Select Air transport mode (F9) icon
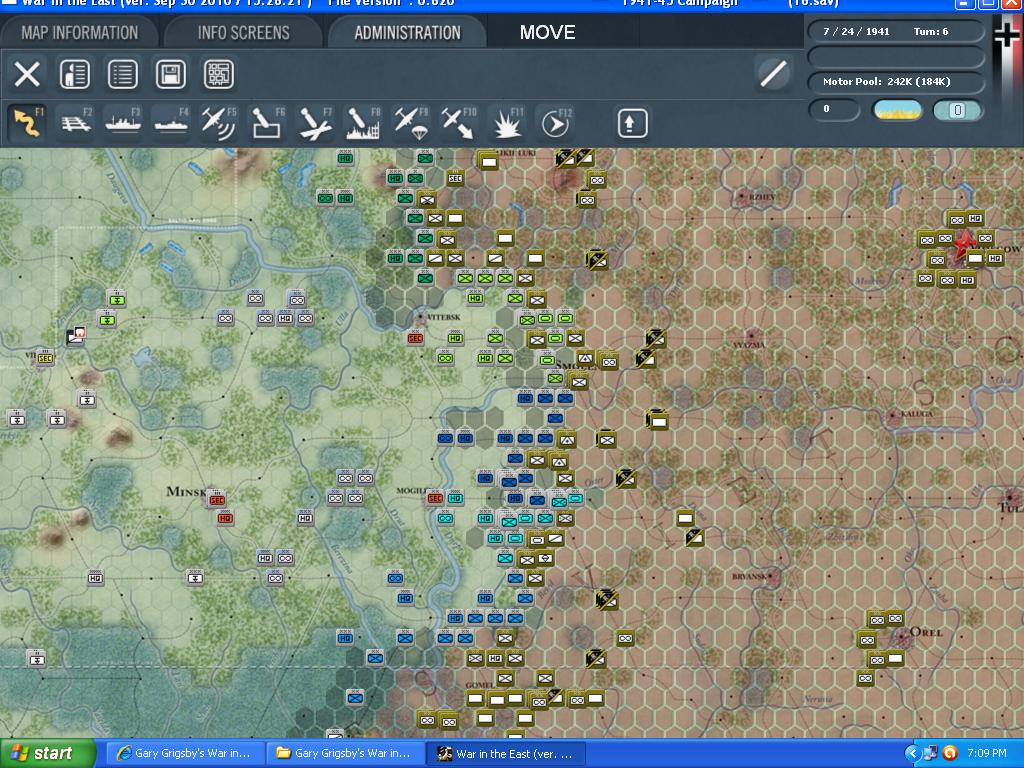The image size is (1024, 768). (410, 123)
